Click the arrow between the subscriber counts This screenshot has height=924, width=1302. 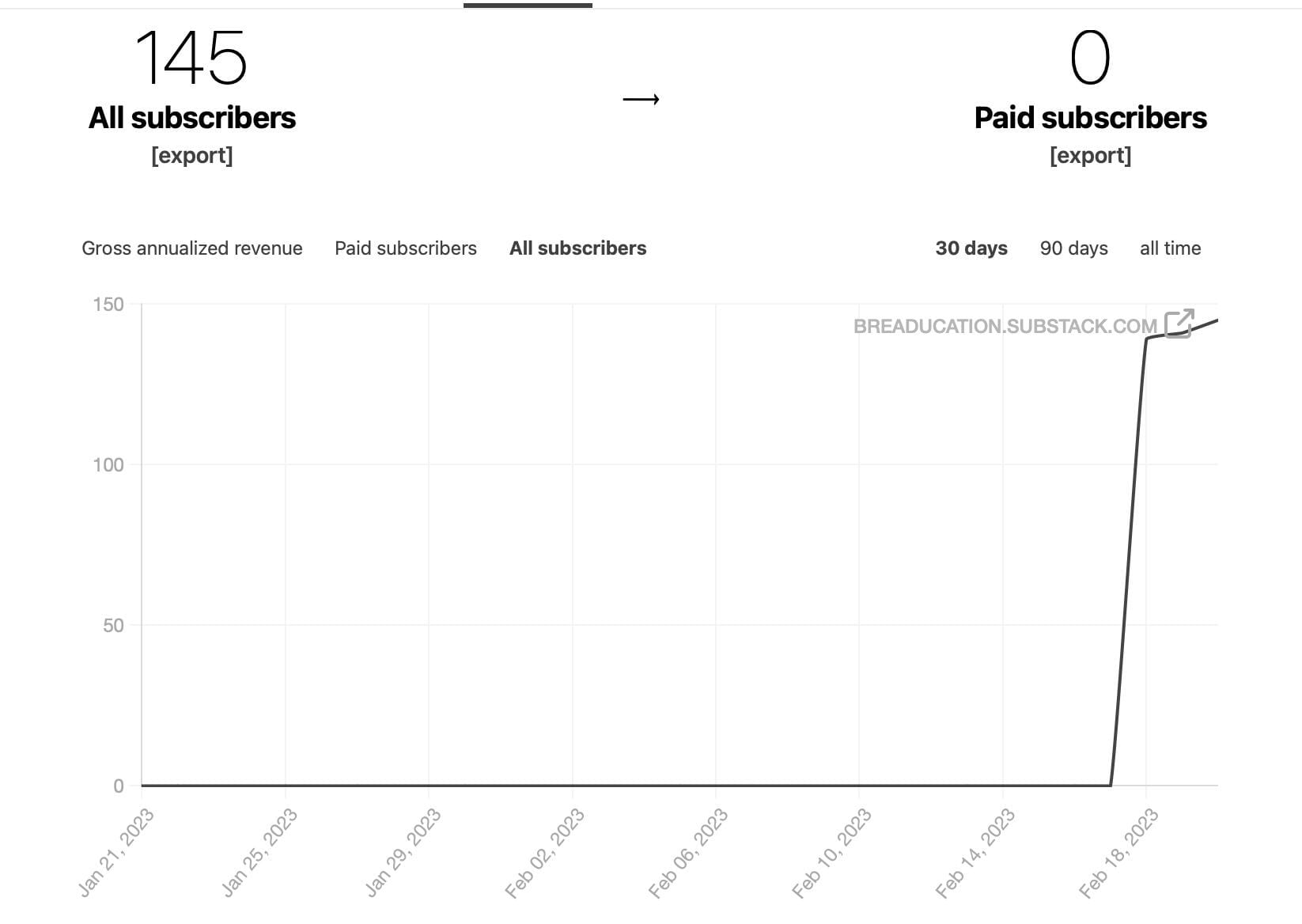tap(641, 100)
